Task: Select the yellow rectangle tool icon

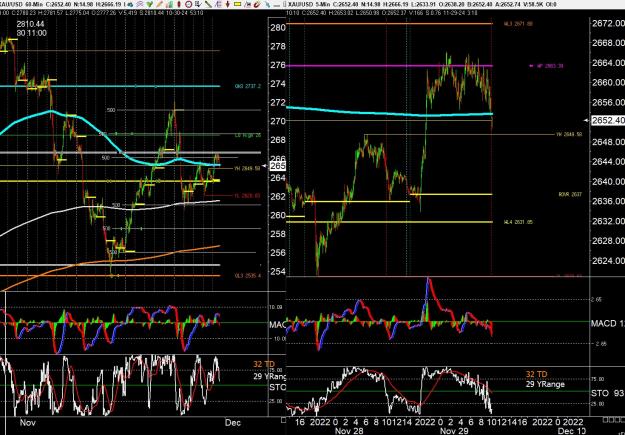Action: [238, 4]
